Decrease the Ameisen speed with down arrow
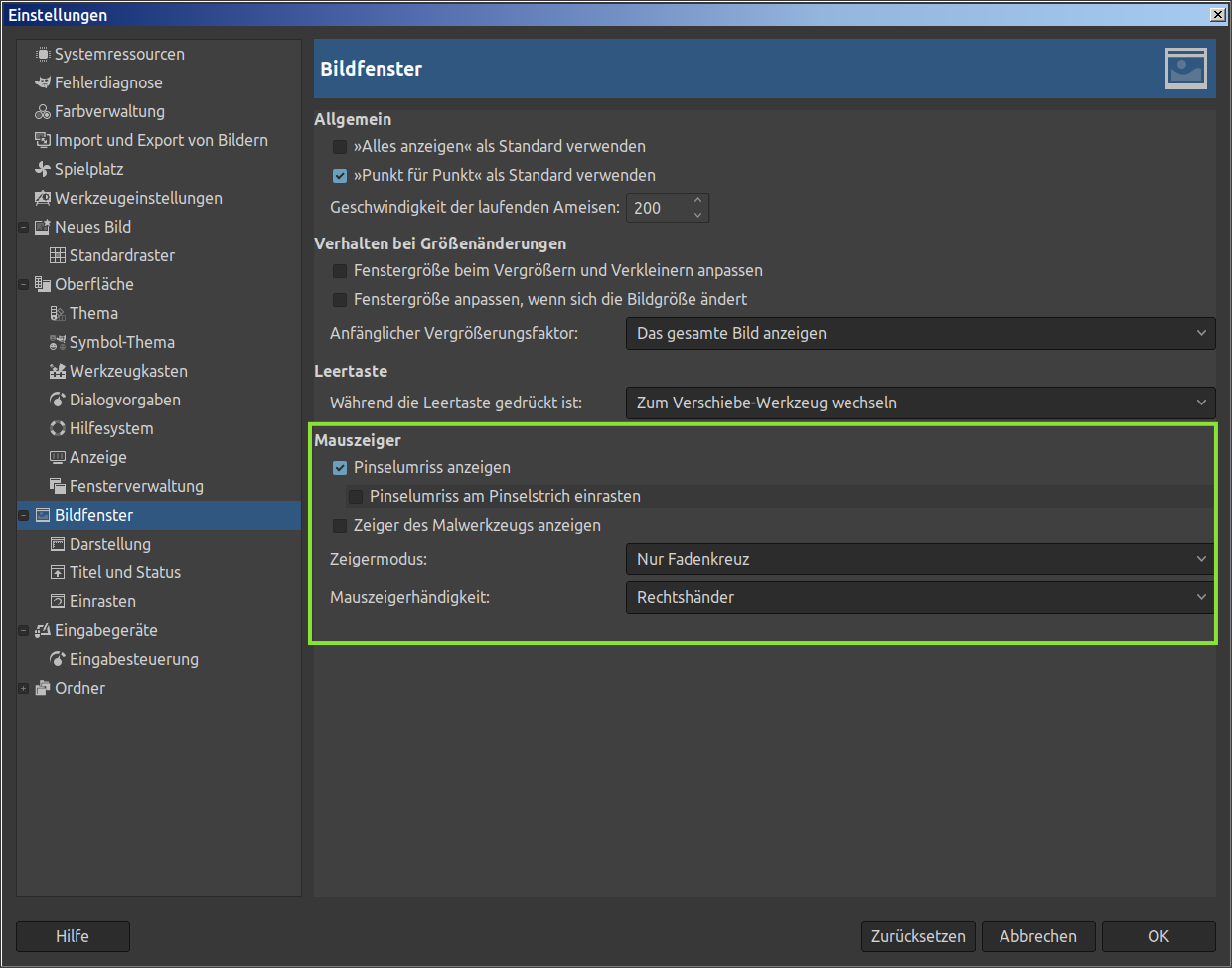The image size is (1232, 968). click(x=697, y=215)
